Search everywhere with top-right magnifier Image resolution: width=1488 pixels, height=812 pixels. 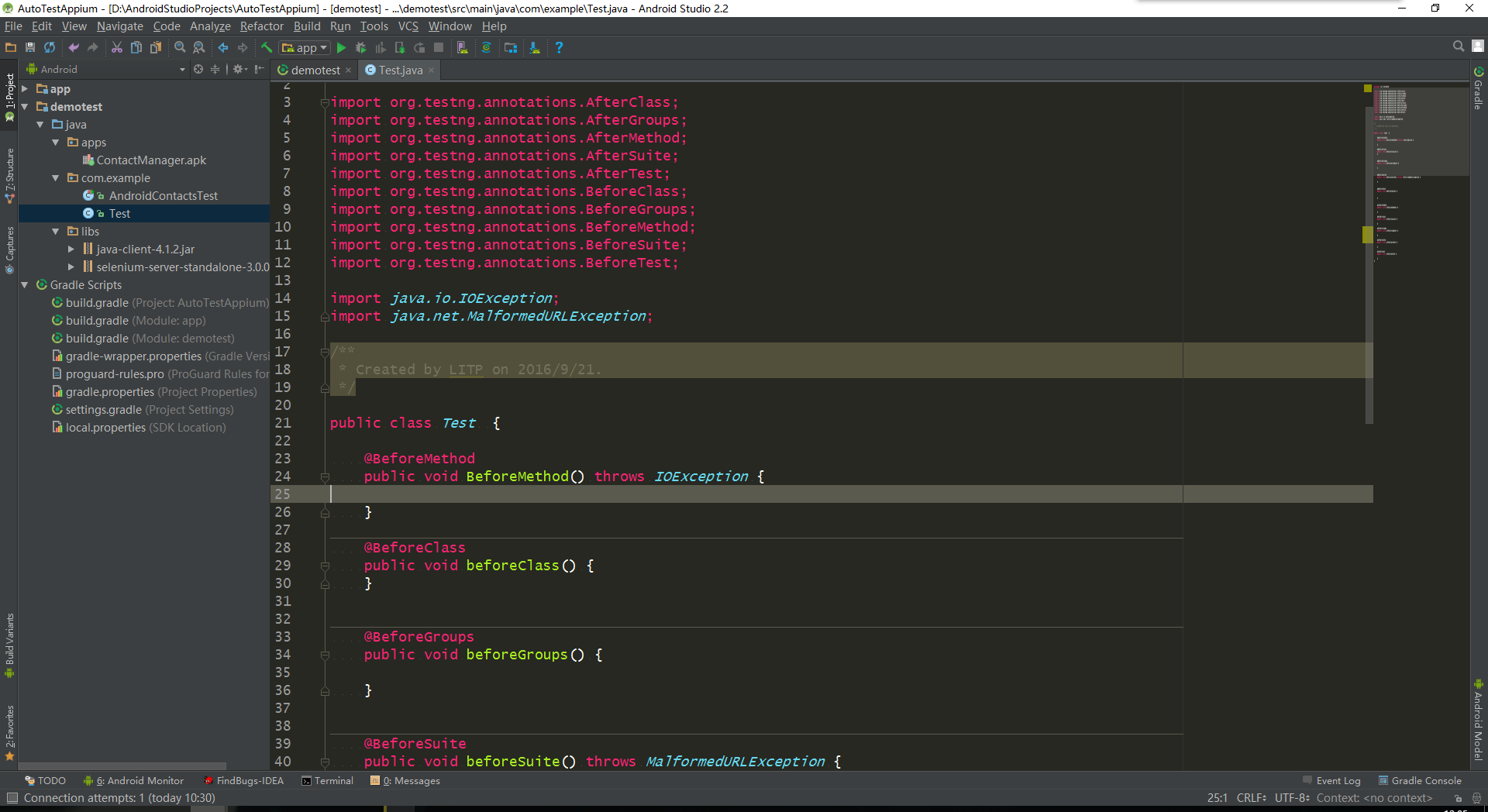1459,46
